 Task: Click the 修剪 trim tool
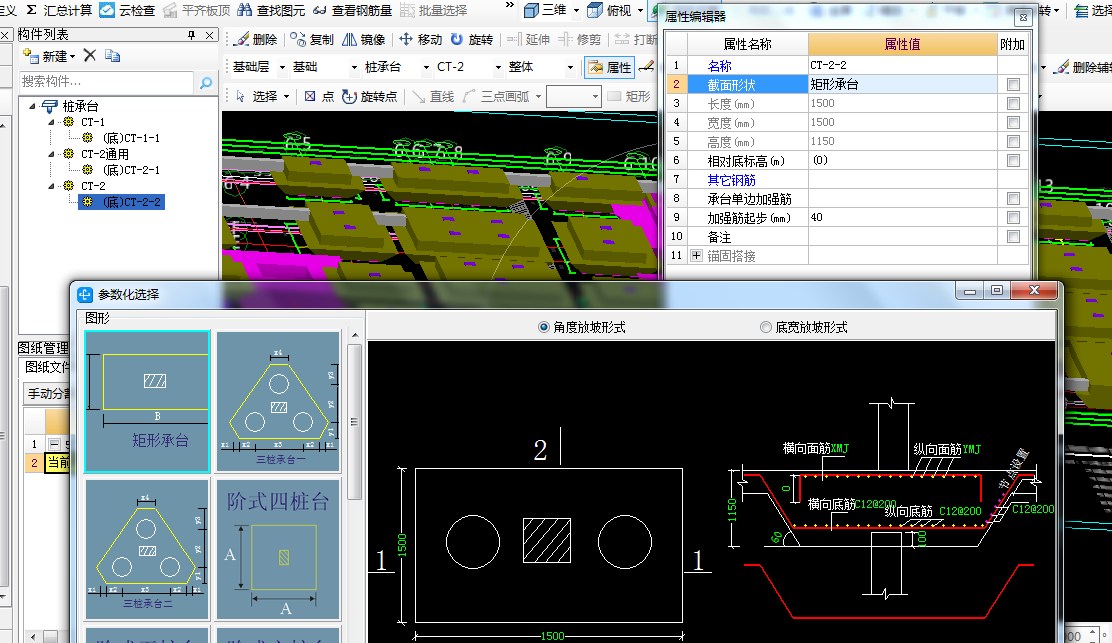click(x=580, y=40)
